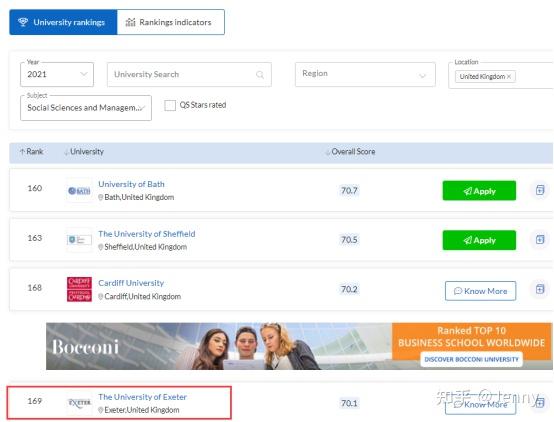Sort by the University column header
Image resolution: width=554 pixels, height=422 pixels.
(84, 152)
